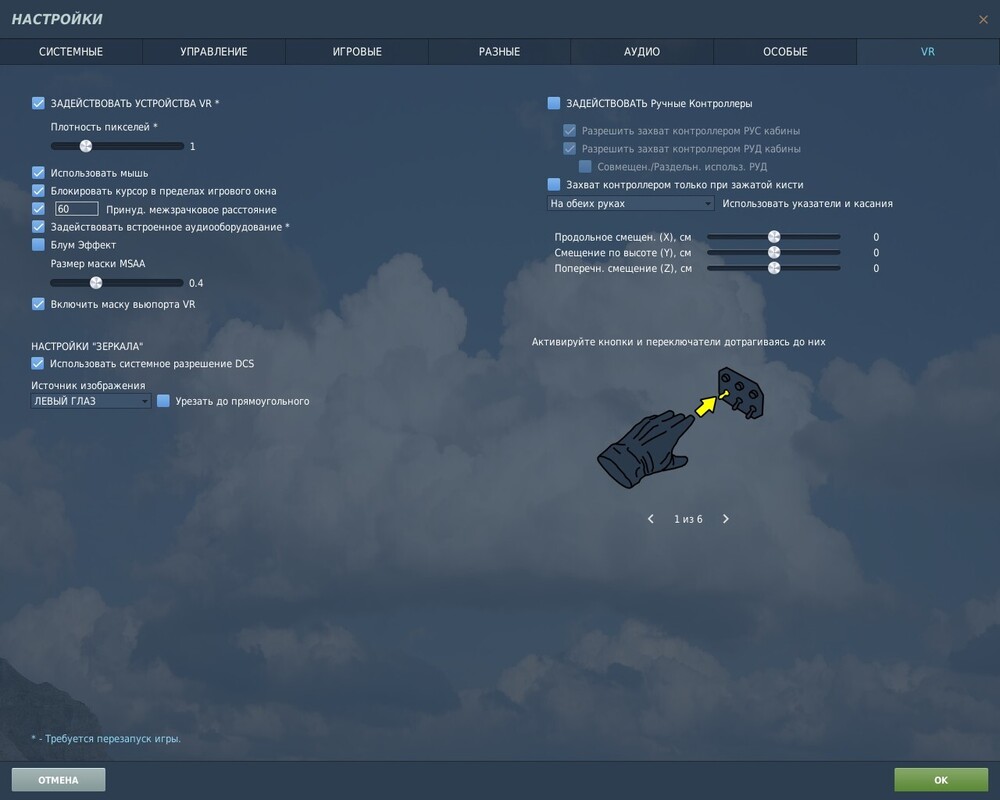Adjust Продольное смещен. (X) slider

pyautogui.click(x=774, y=237)
